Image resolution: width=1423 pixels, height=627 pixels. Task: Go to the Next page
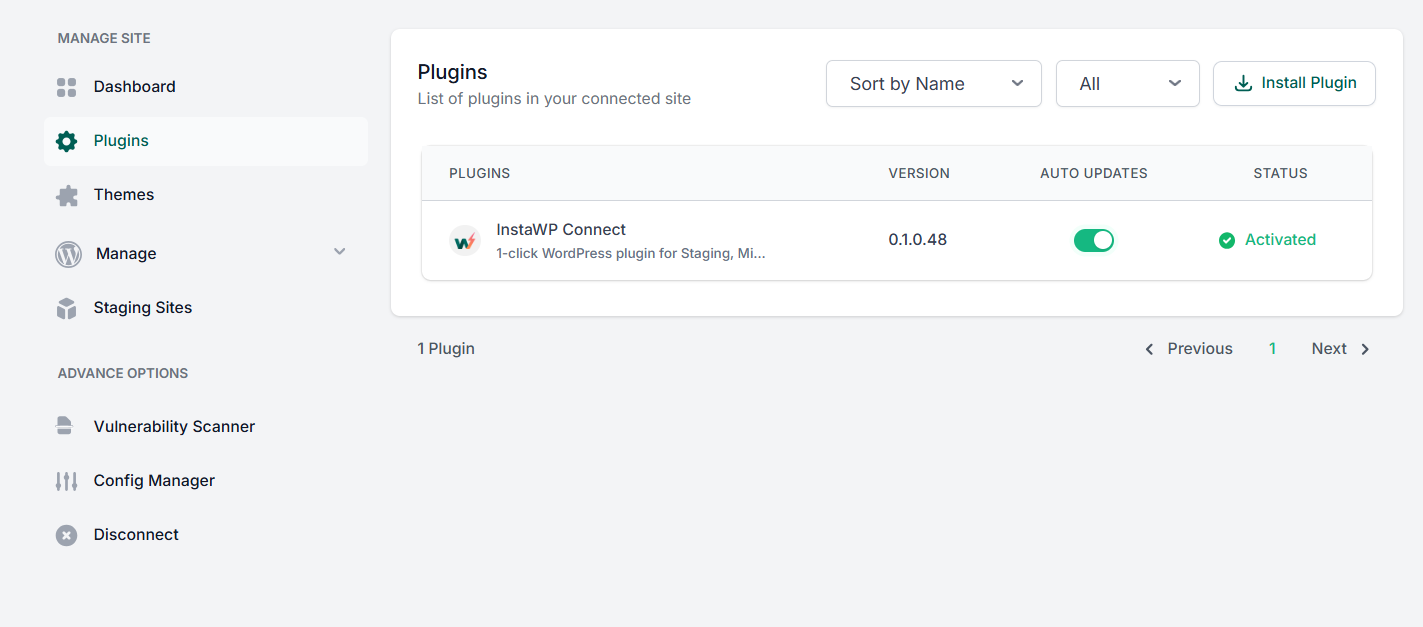(x=1341, y=349)
